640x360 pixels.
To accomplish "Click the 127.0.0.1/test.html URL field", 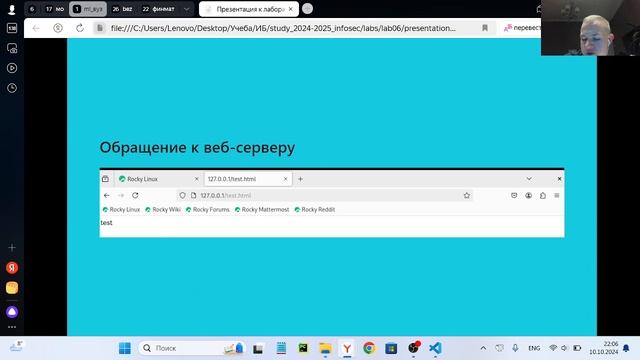I will pos(324,196).
